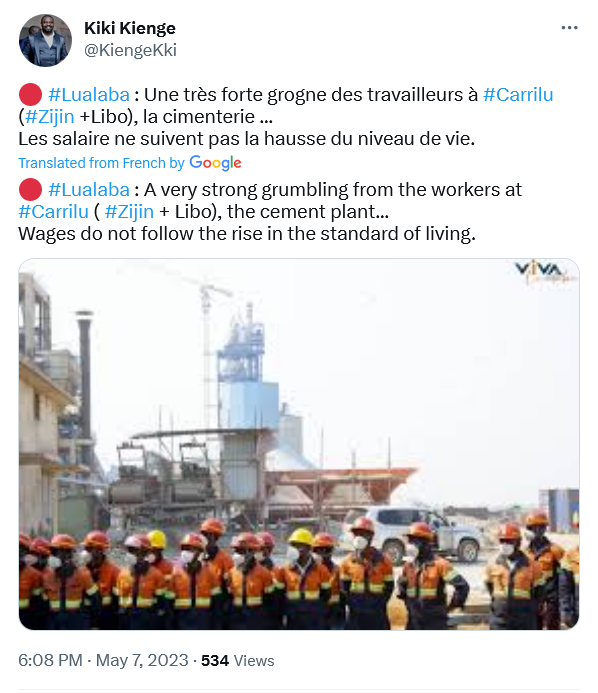Open #Zijin hashtag in French text
The width and height of the screenshot is (598, 693).
[50, 117]
